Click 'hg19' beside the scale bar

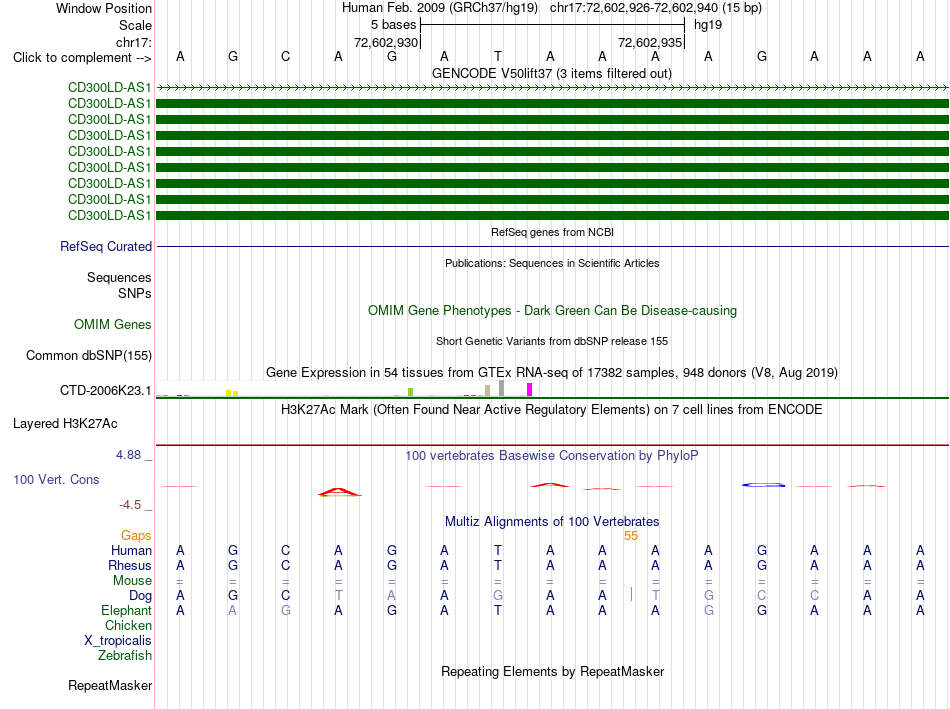(x=708, y=25)
